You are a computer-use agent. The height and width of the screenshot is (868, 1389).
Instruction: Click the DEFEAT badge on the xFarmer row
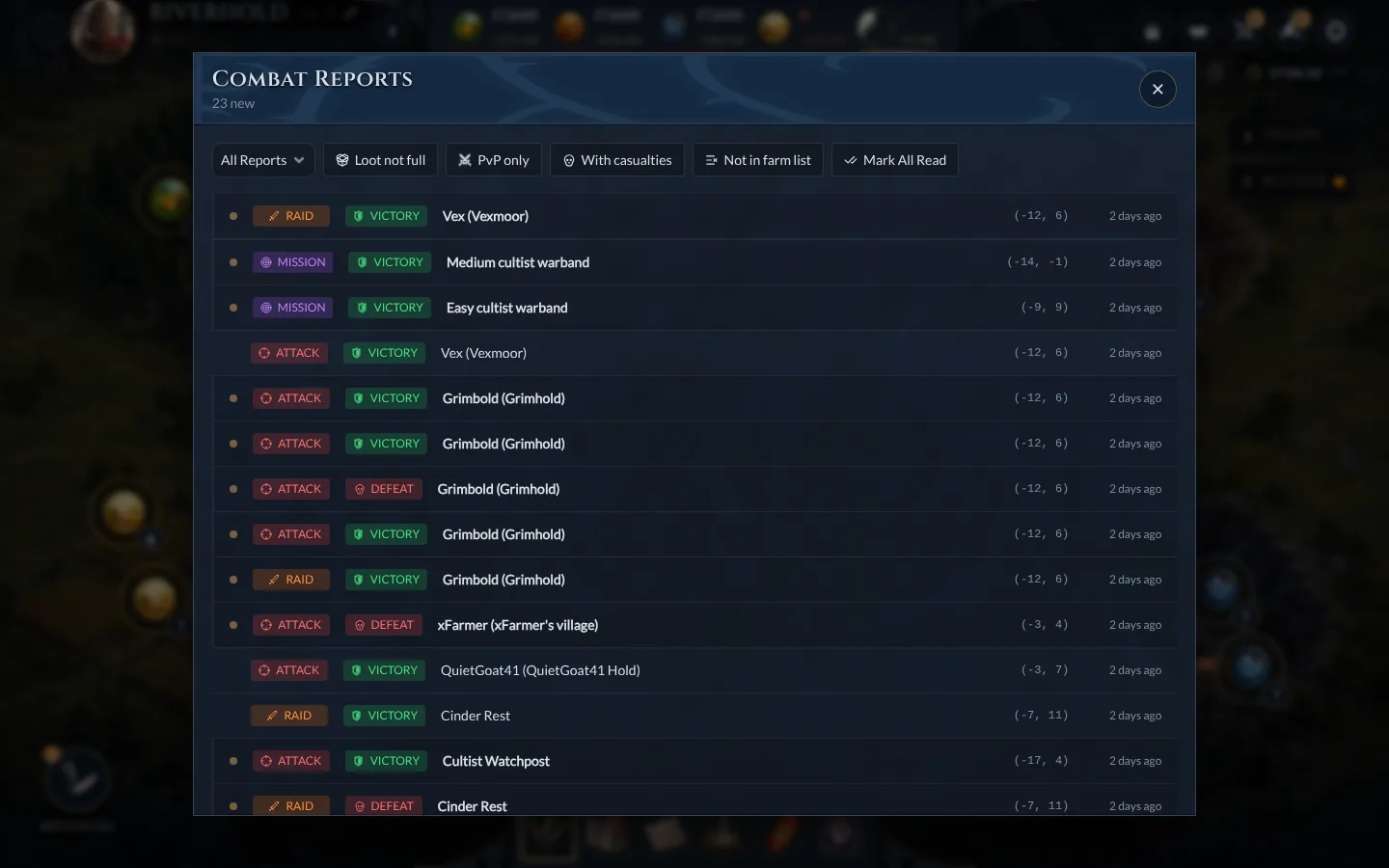click(384, 625)
